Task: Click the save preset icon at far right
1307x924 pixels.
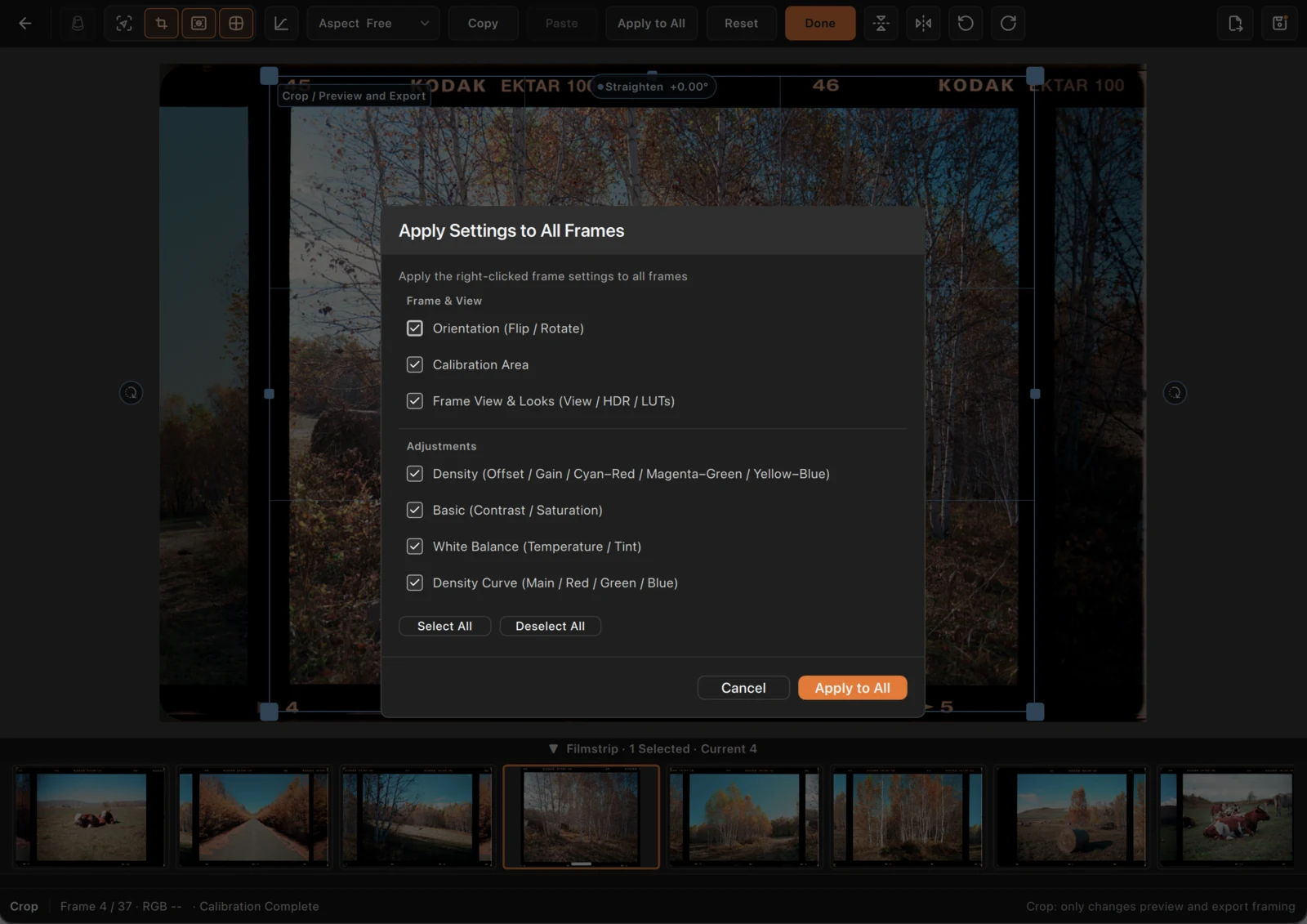Action: 1280,24
